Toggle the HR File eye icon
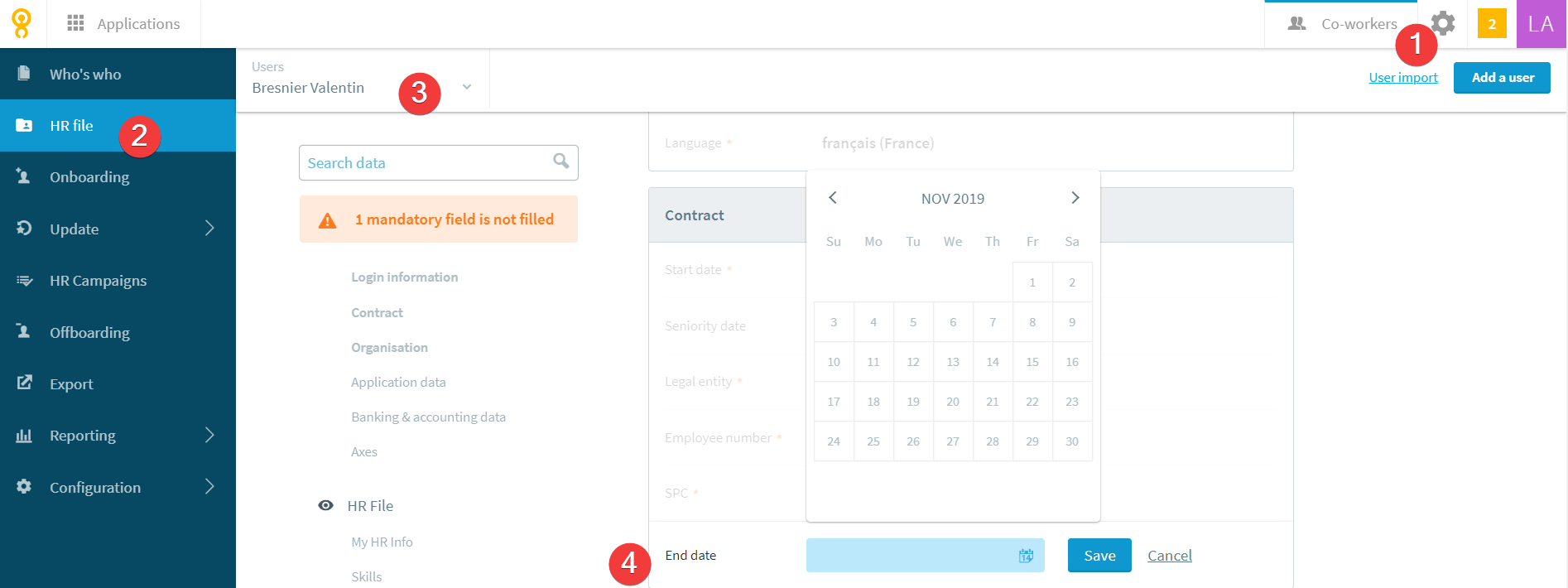This screenshot has height=588, width=1568. point(326,505)
